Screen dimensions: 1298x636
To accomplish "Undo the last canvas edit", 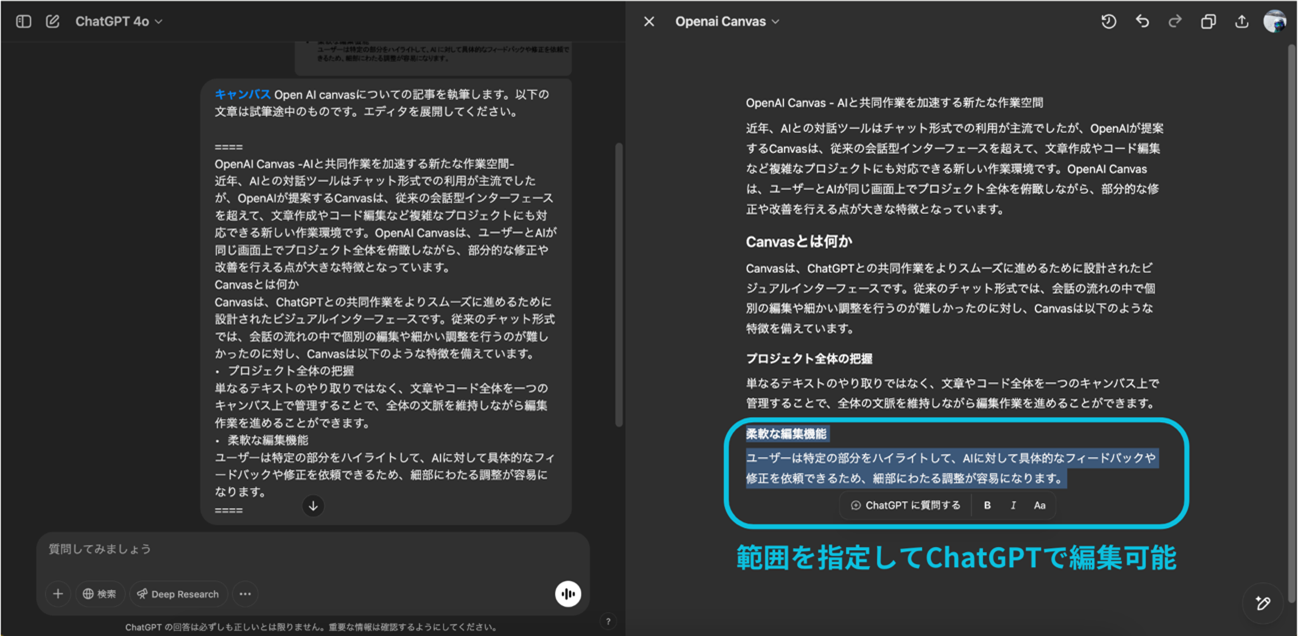I will coord(1142,21).
